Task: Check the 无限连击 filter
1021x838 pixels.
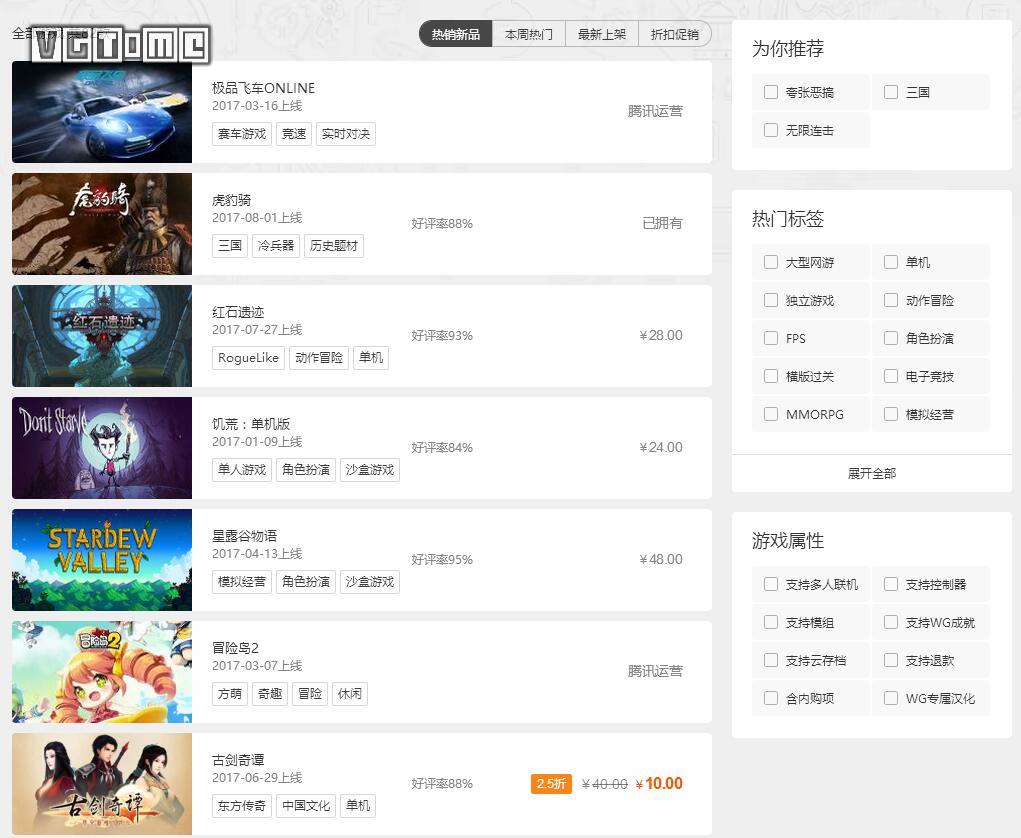Action: pos(770,129)
